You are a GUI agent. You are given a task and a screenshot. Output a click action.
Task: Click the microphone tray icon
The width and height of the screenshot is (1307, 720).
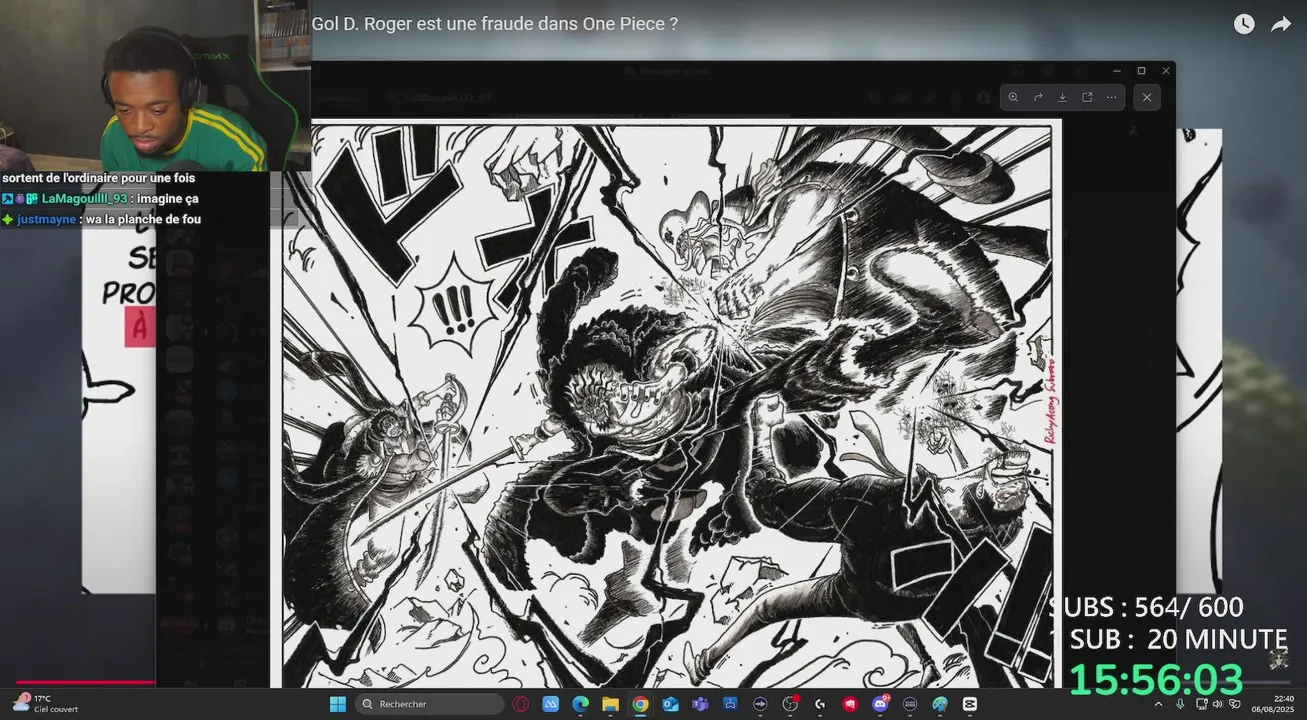[x=1180, y=704]
